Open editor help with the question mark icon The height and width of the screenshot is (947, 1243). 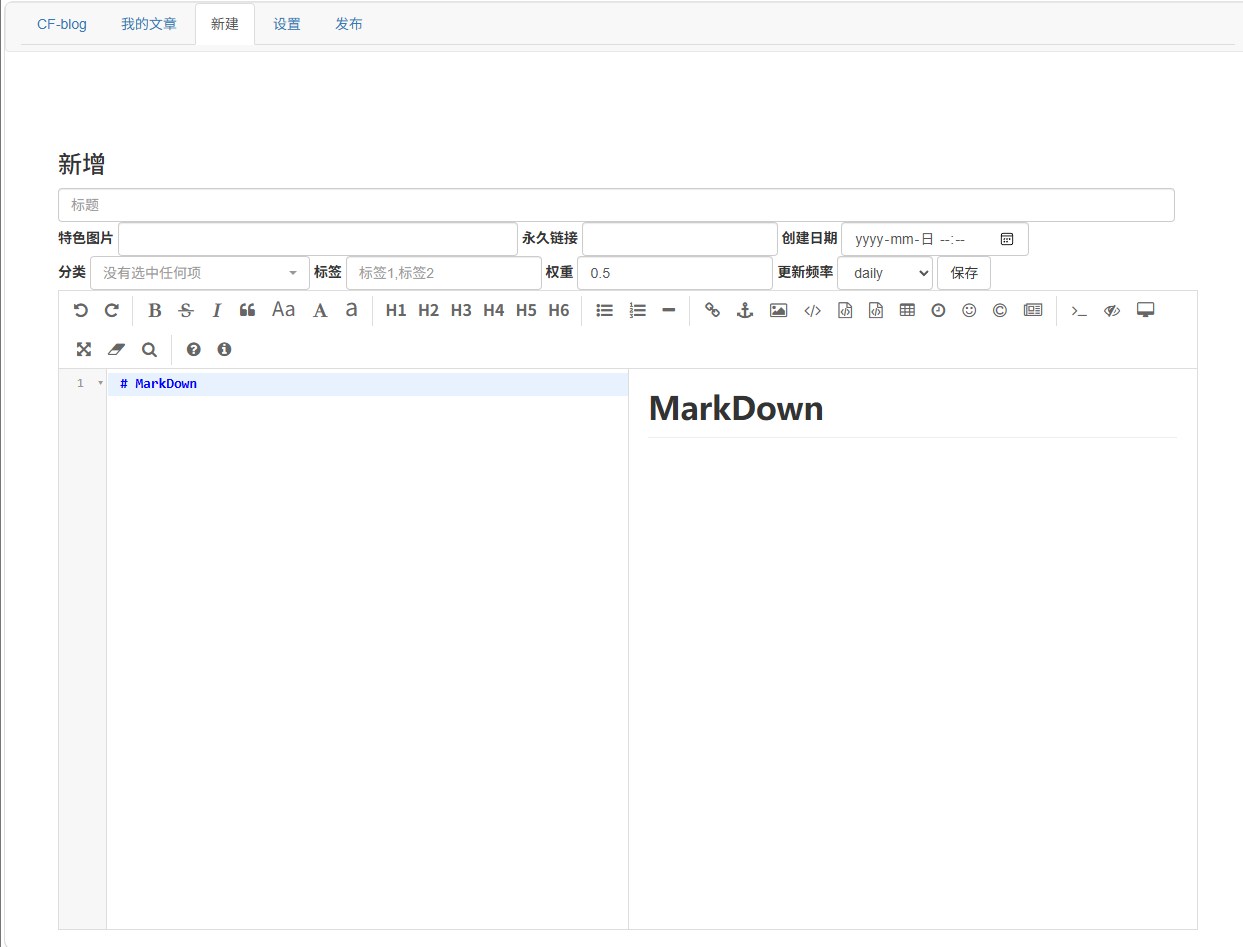[x=194, y=349]
